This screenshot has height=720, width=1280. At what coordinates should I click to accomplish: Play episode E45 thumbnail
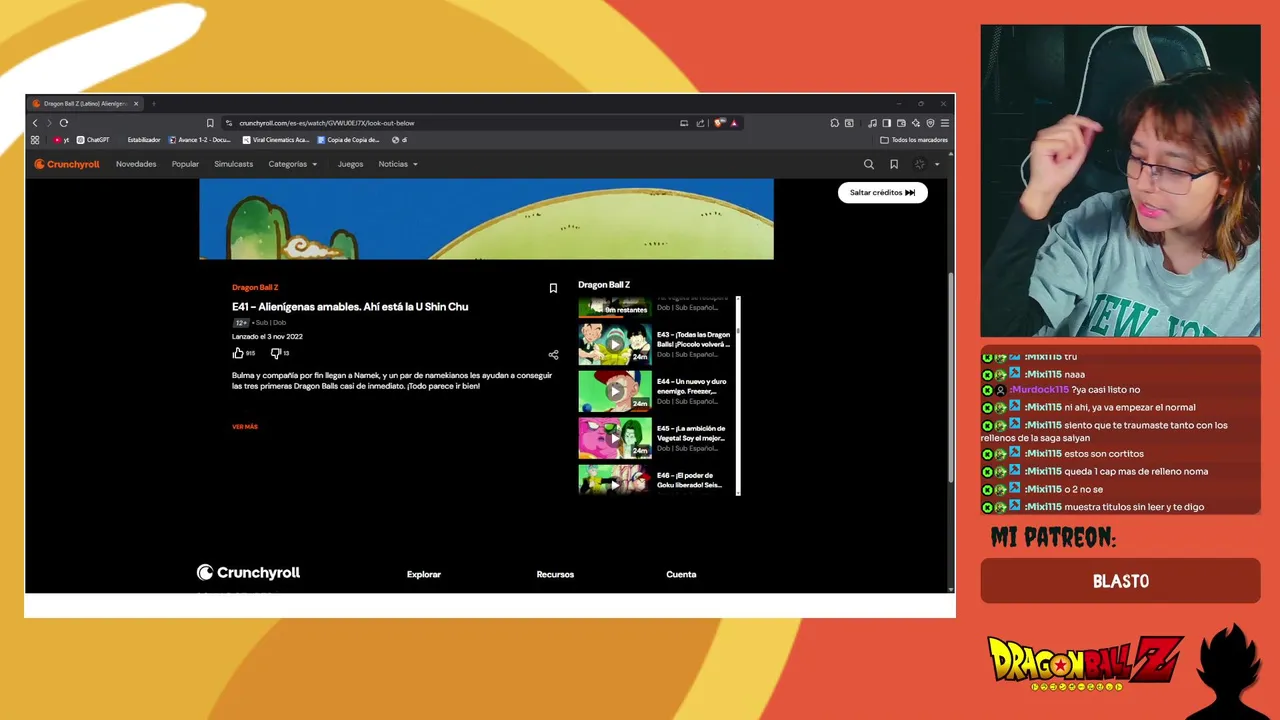(x=615, y=438)
